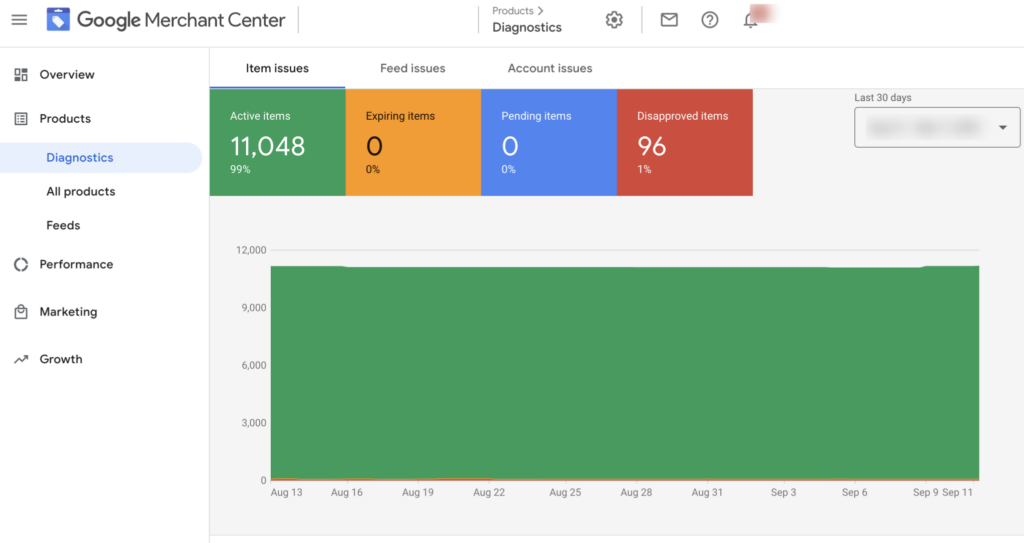Click the Growth trend arrow icon
This screenshot has width=1024, height=543.
point(21,359)
